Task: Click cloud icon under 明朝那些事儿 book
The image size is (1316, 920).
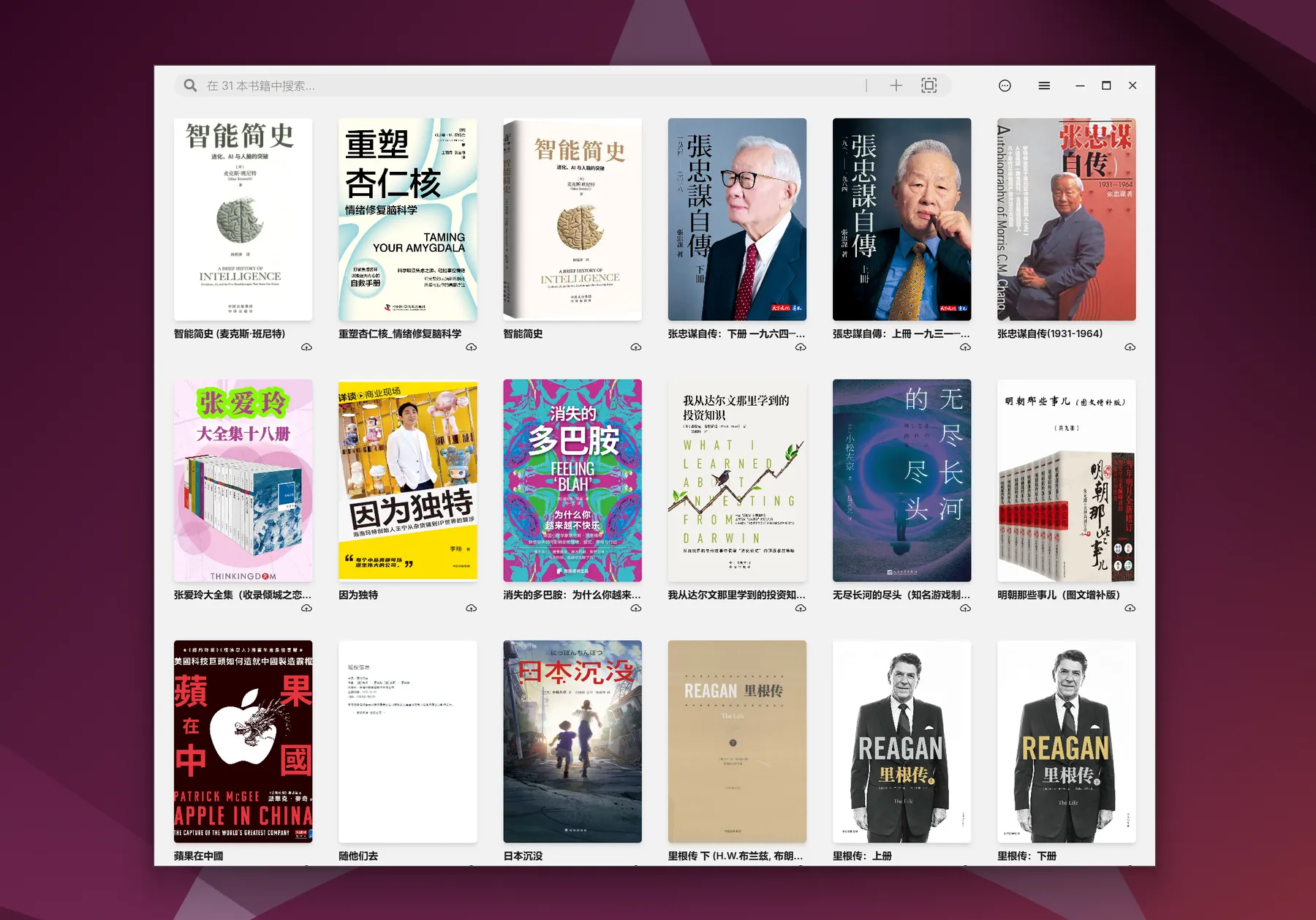Action: click(1130, 608)
